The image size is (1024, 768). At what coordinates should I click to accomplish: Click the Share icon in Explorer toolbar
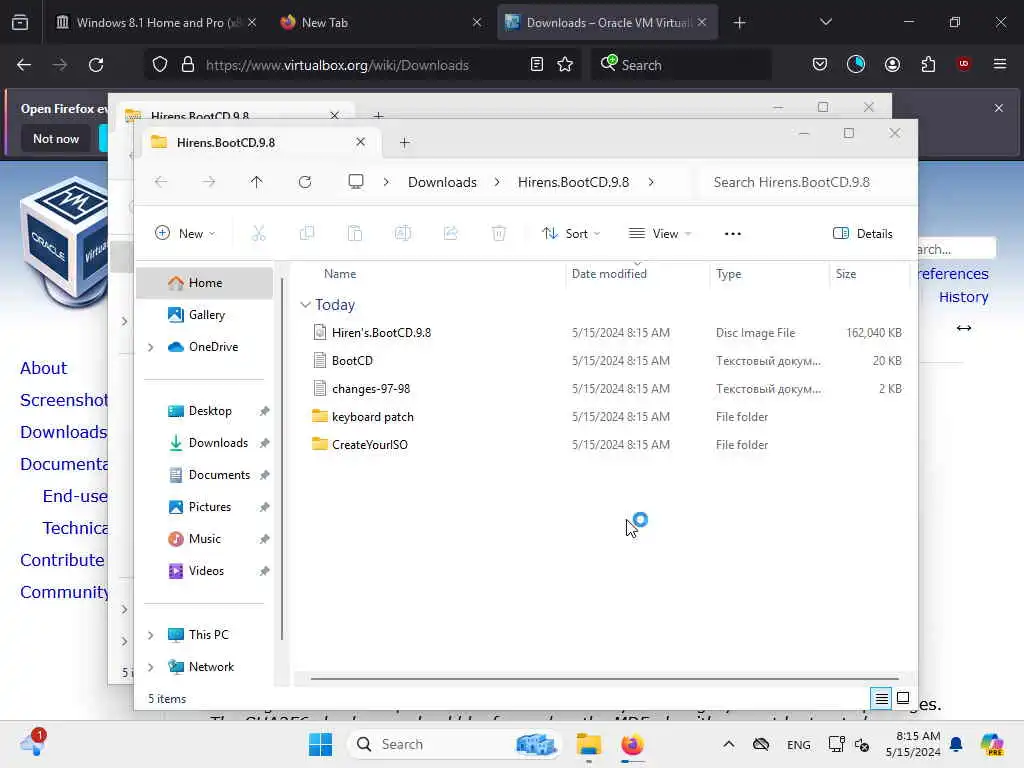pyautogui.click(x=451, y=233)
